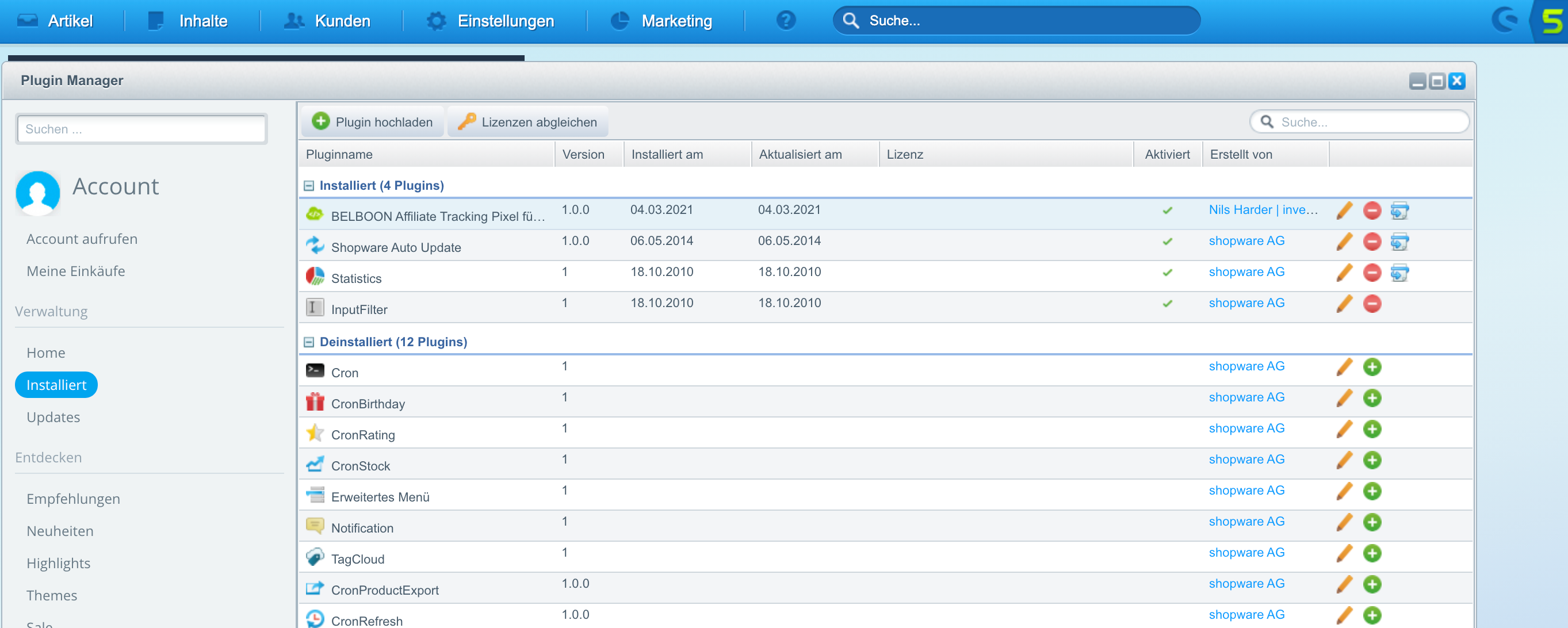The image size is (1568, 628).
Task: Open the Inhalte menu
Action: click(x=188, y=21)
